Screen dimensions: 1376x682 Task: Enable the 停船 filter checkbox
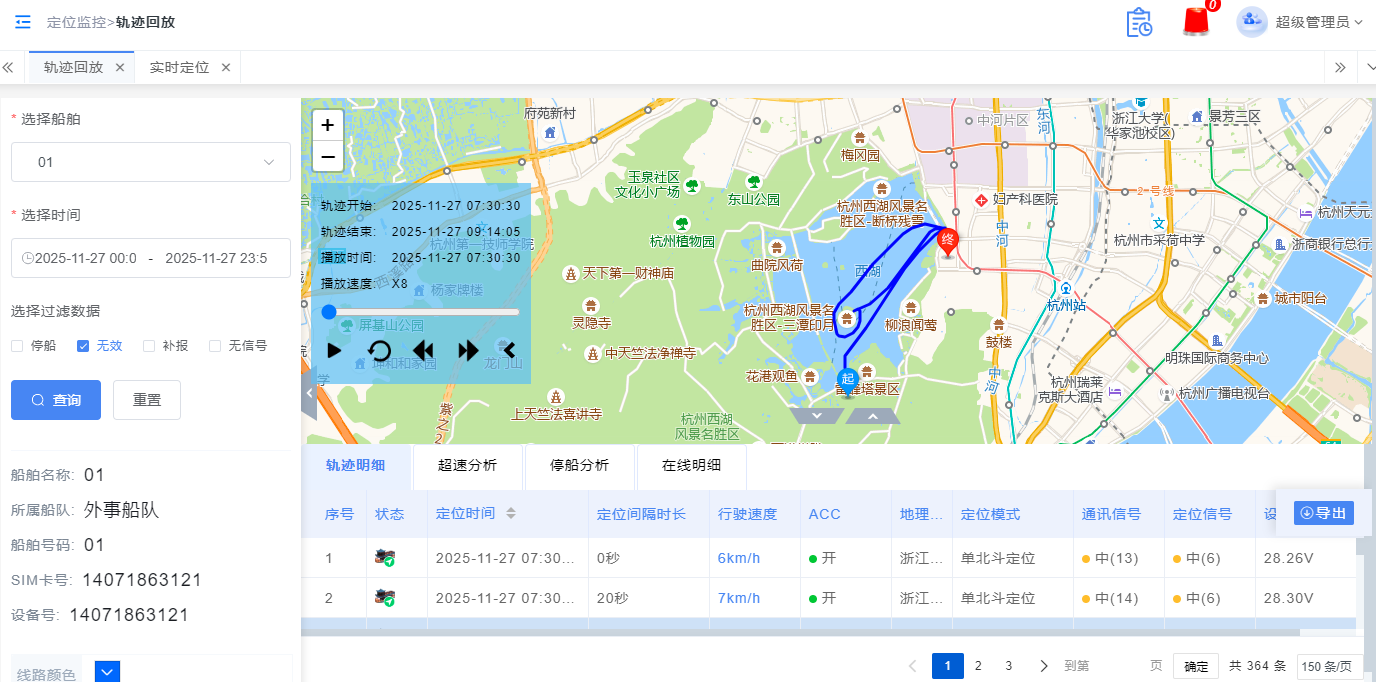coord(17,346)
